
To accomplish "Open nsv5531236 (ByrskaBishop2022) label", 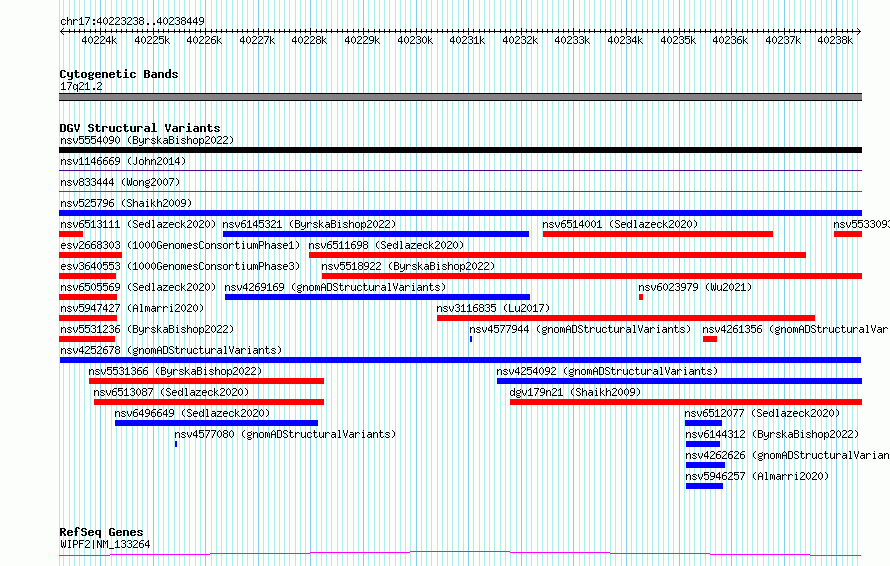I will [147, 329].
